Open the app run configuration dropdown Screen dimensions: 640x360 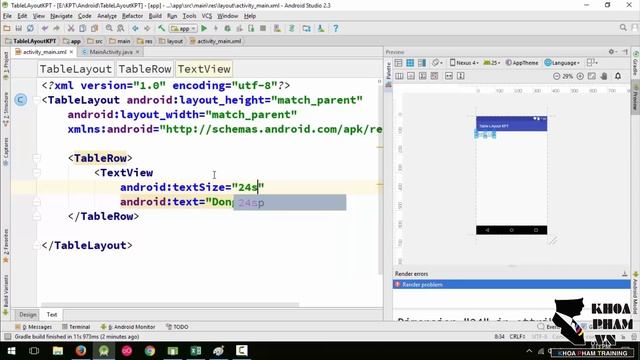point(183,29)
